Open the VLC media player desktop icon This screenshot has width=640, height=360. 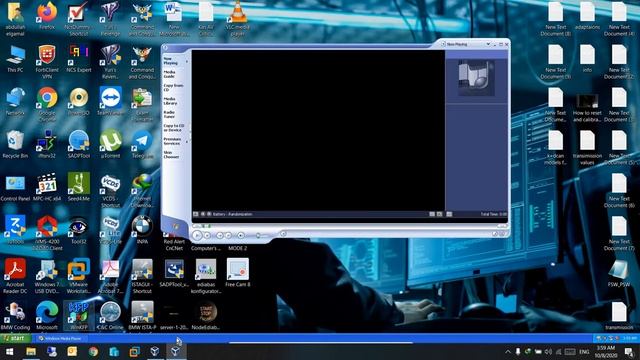(238, 19)
